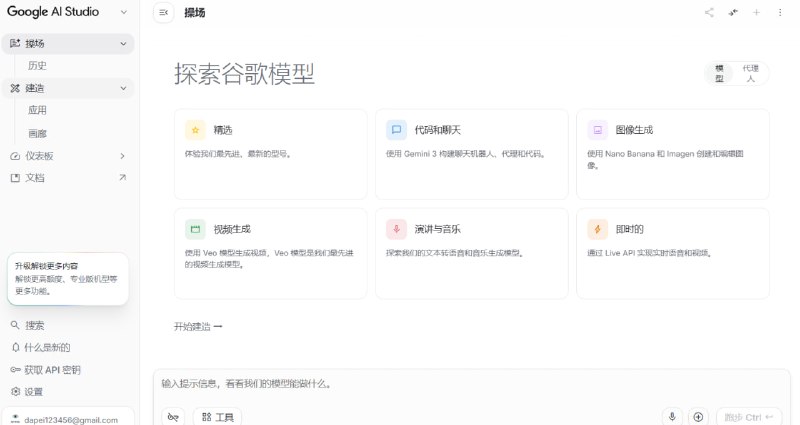Collapse the 操场 section chevron
This screenshot has width=800, height=425.
point(123,44)
